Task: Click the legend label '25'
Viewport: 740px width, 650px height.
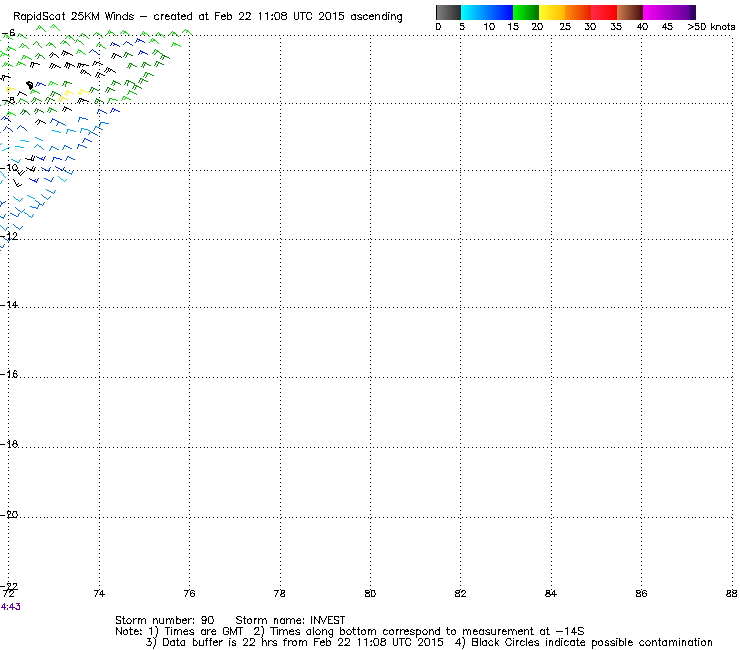Action: click(565, 26)
